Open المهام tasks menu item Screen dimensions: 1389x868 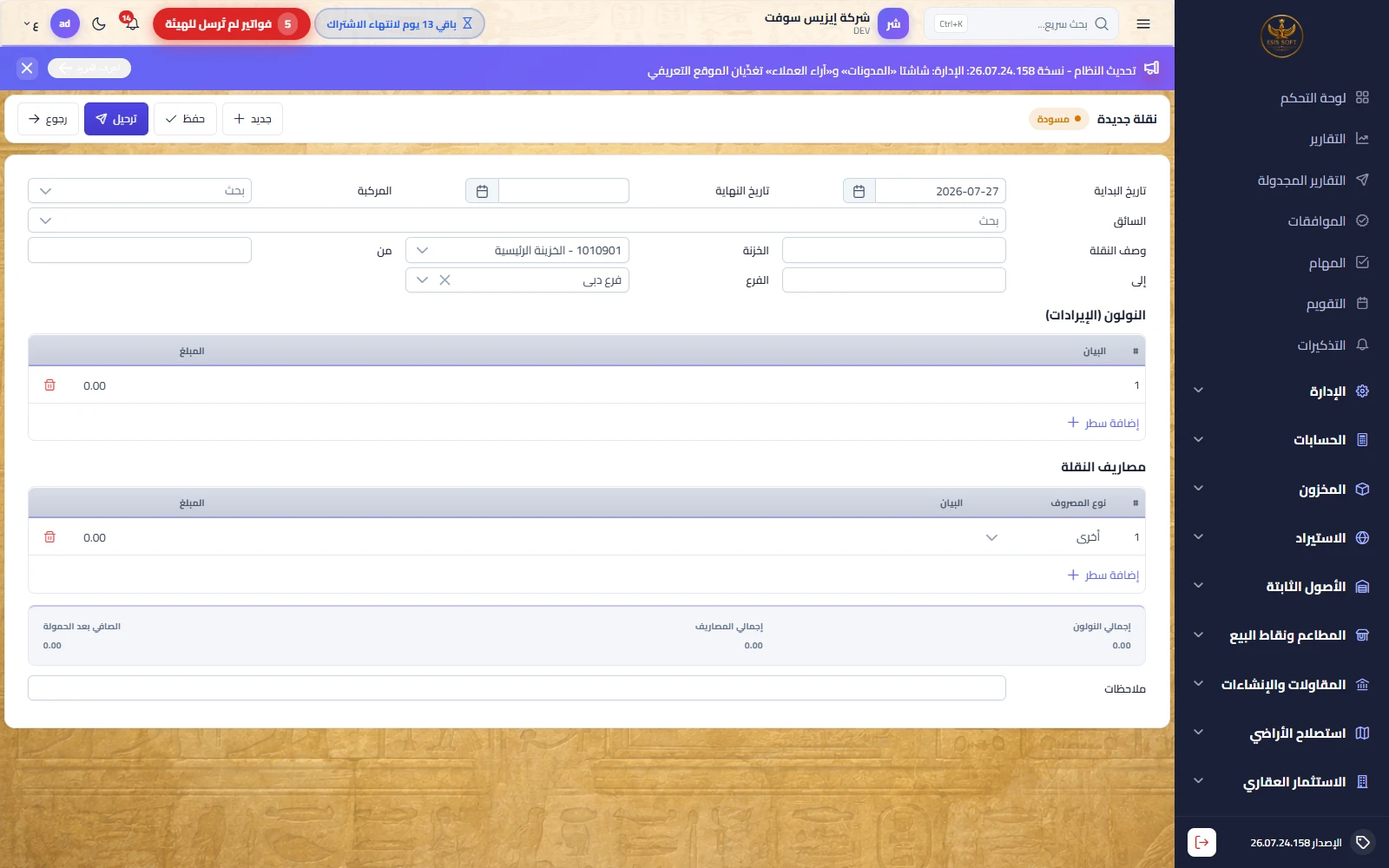tap(1338, 262)
